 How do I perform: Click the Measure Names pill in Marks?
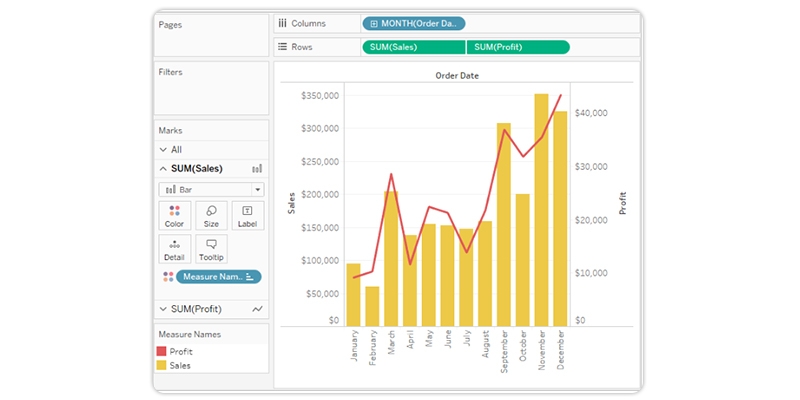pyautogui.click(x=219, y=277)
